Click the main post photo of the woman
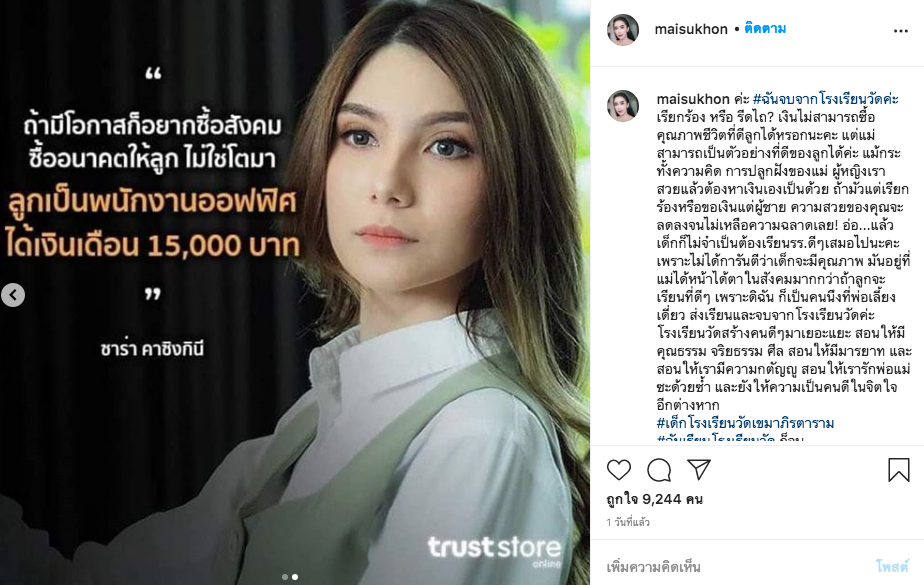The image size is (924, 585). point(295,292)
